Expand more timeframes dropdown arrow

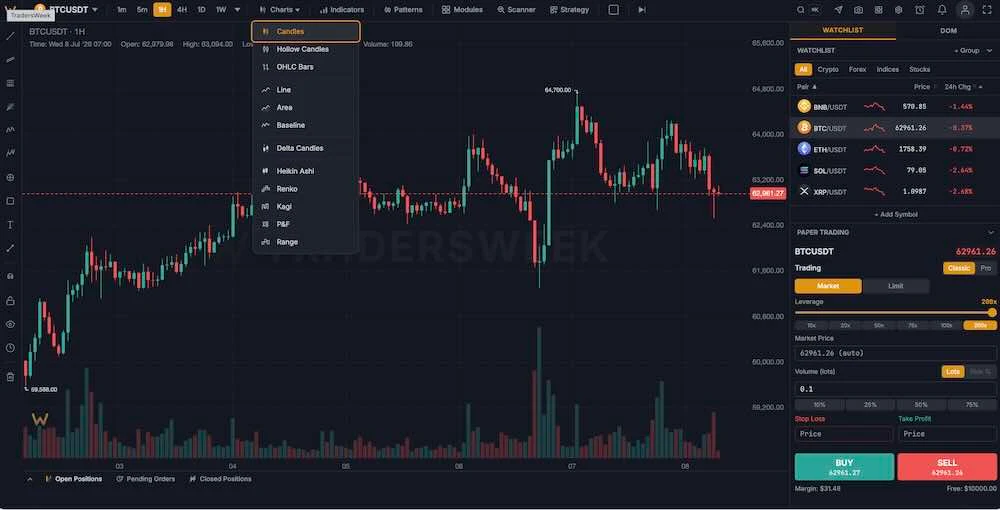(x=237, y=10)
